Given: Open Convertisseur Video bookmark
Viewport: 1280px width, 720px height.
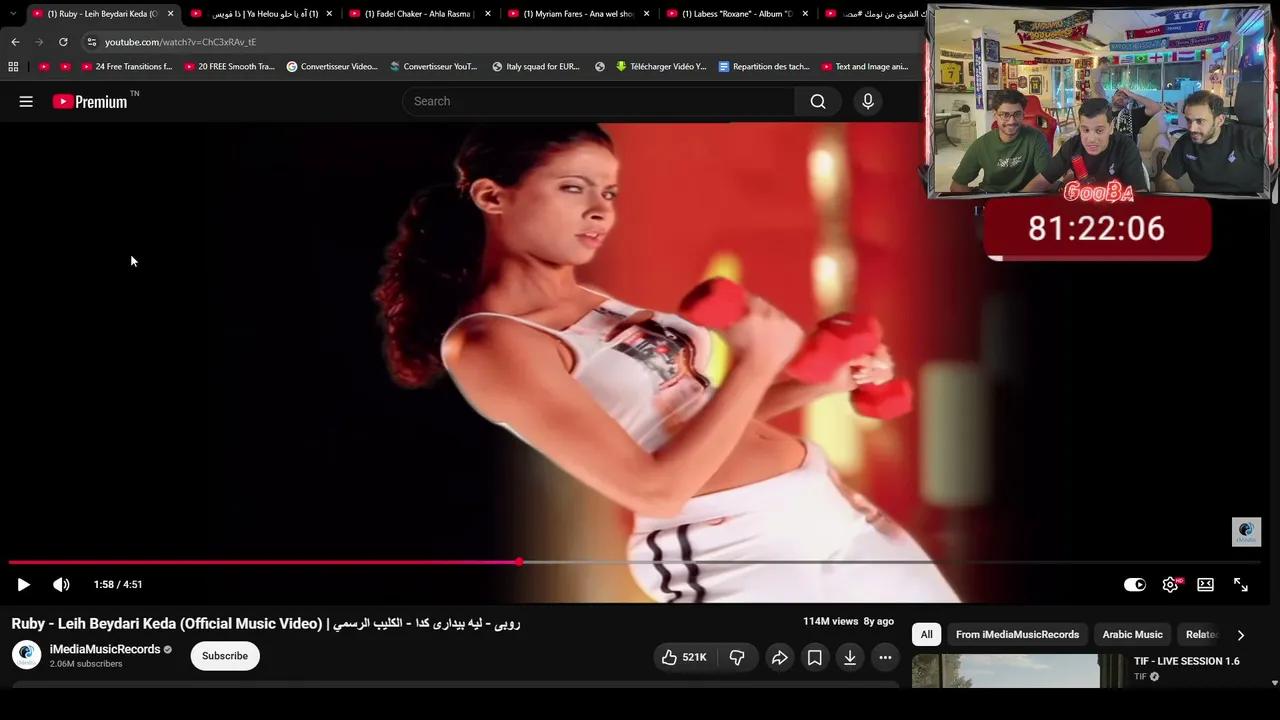Looking at the screenshot, I should coord(332,67).
